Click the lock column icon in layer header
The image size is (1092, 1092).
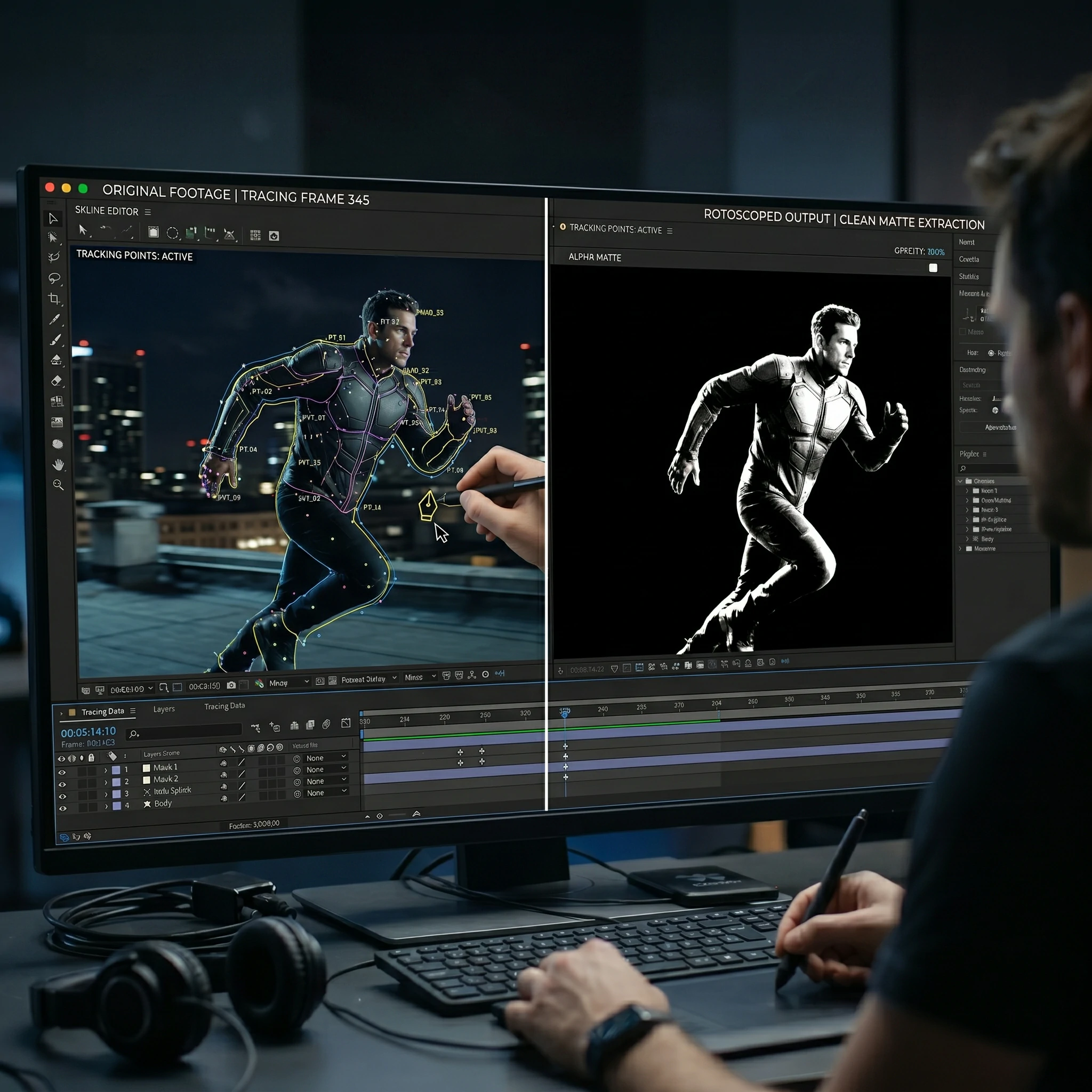pyautogui.click(x=91, y=757)
